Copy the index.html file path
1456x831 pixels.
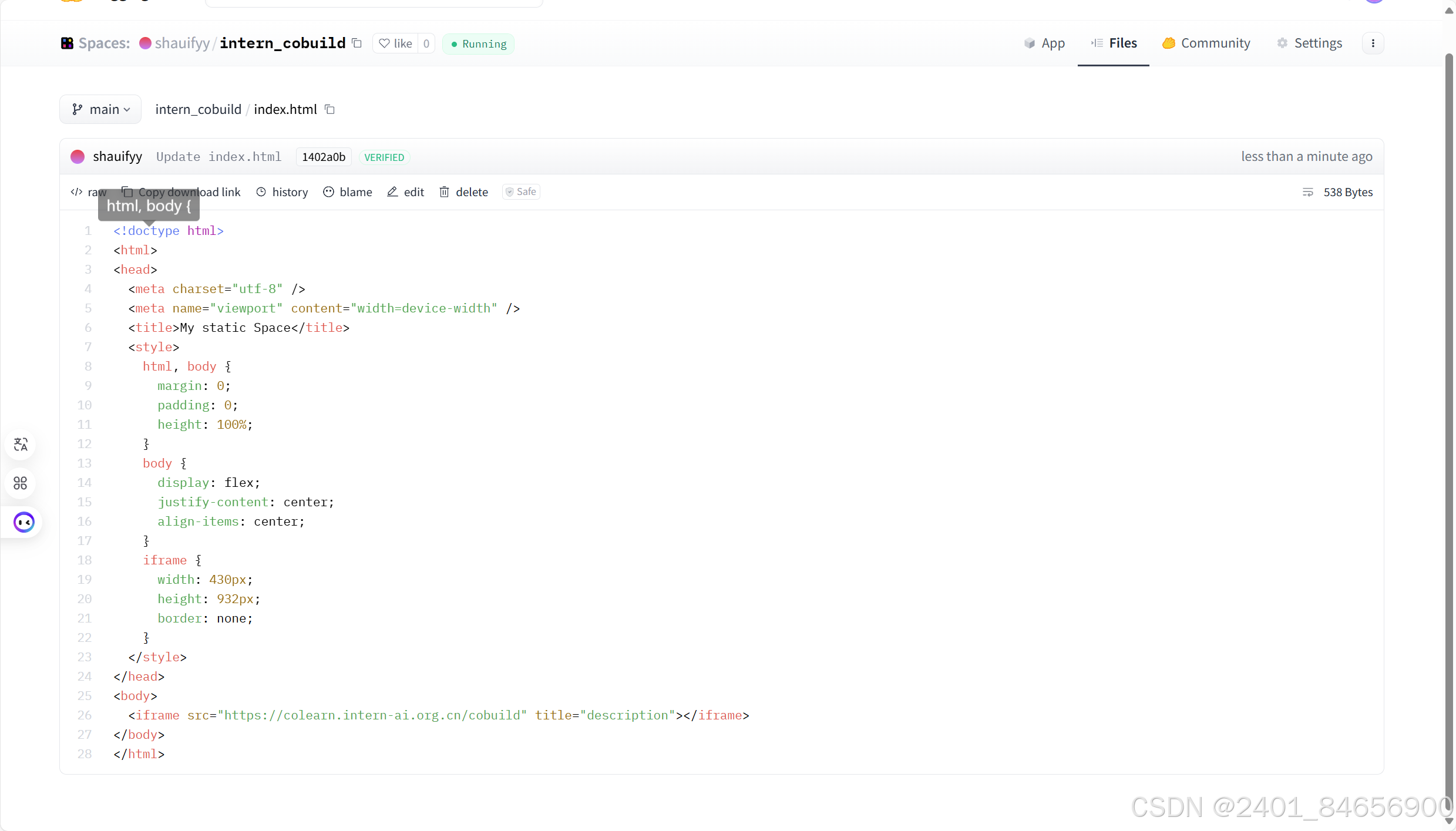(x=330, y=109)
